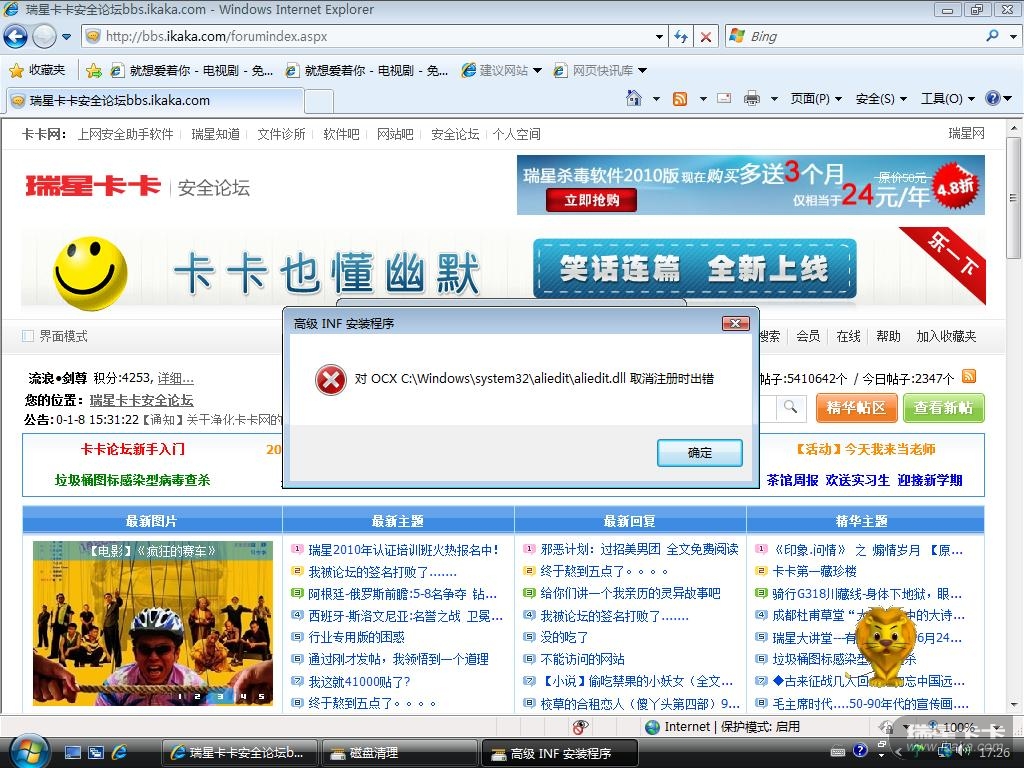
Task: Click the IE Forward navigation button
Action: click(44, 37)
